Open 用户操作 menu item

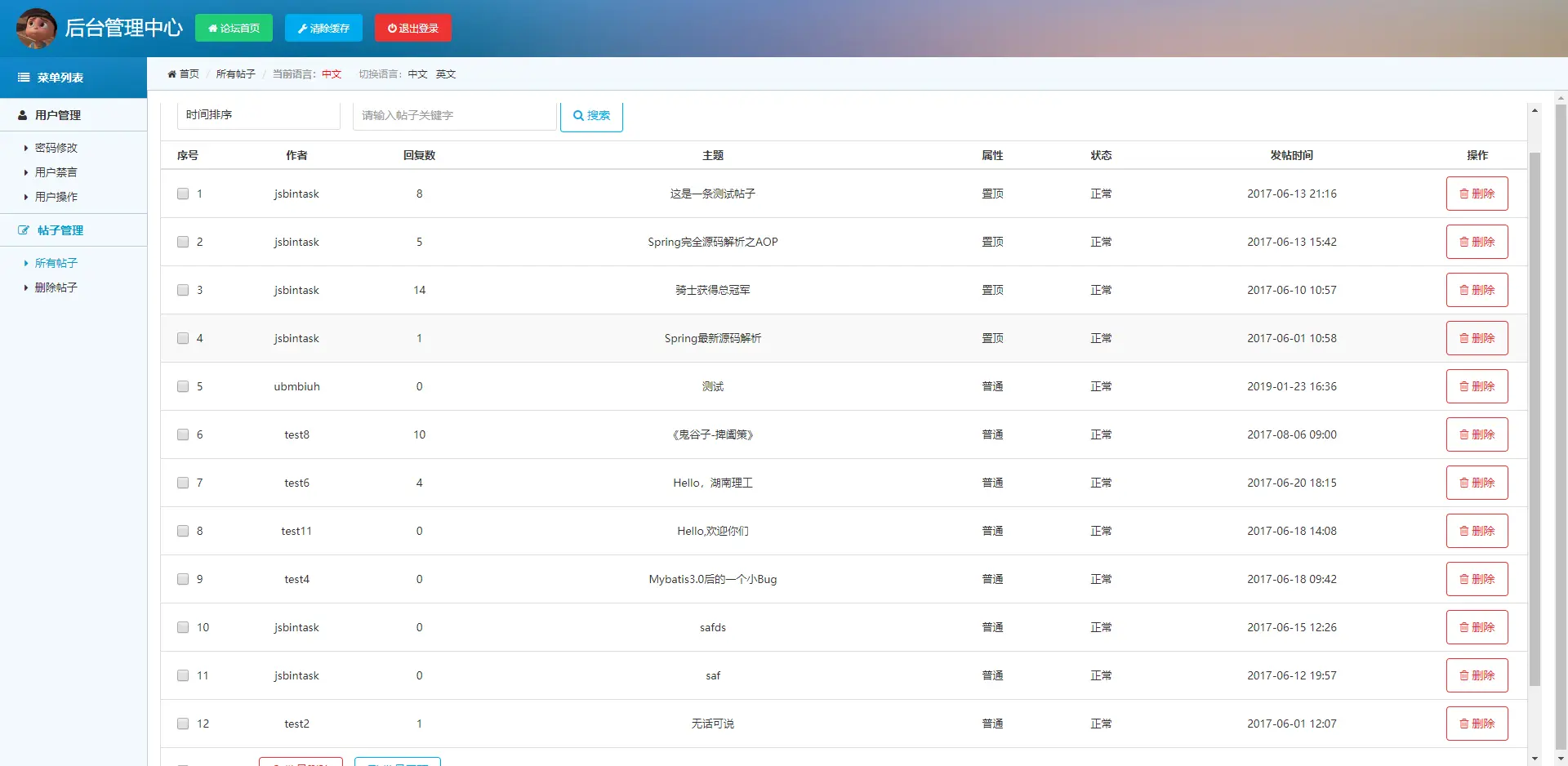click(x=56, y=197)
